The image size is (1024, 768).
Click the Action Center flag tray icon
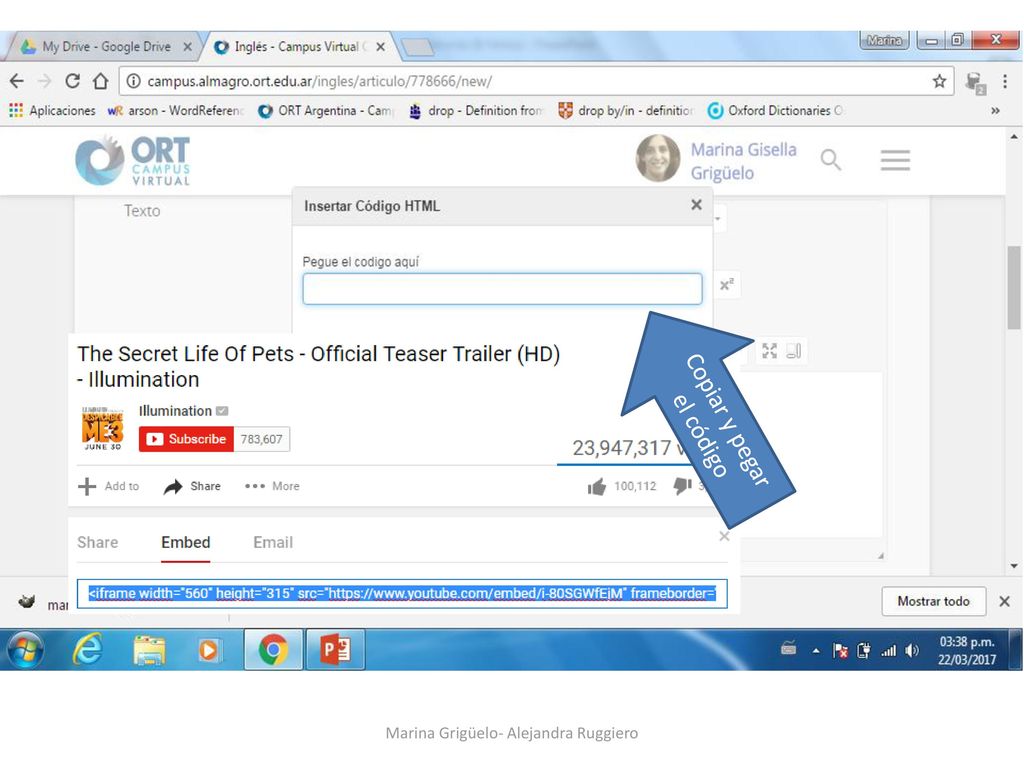(840, 650)
